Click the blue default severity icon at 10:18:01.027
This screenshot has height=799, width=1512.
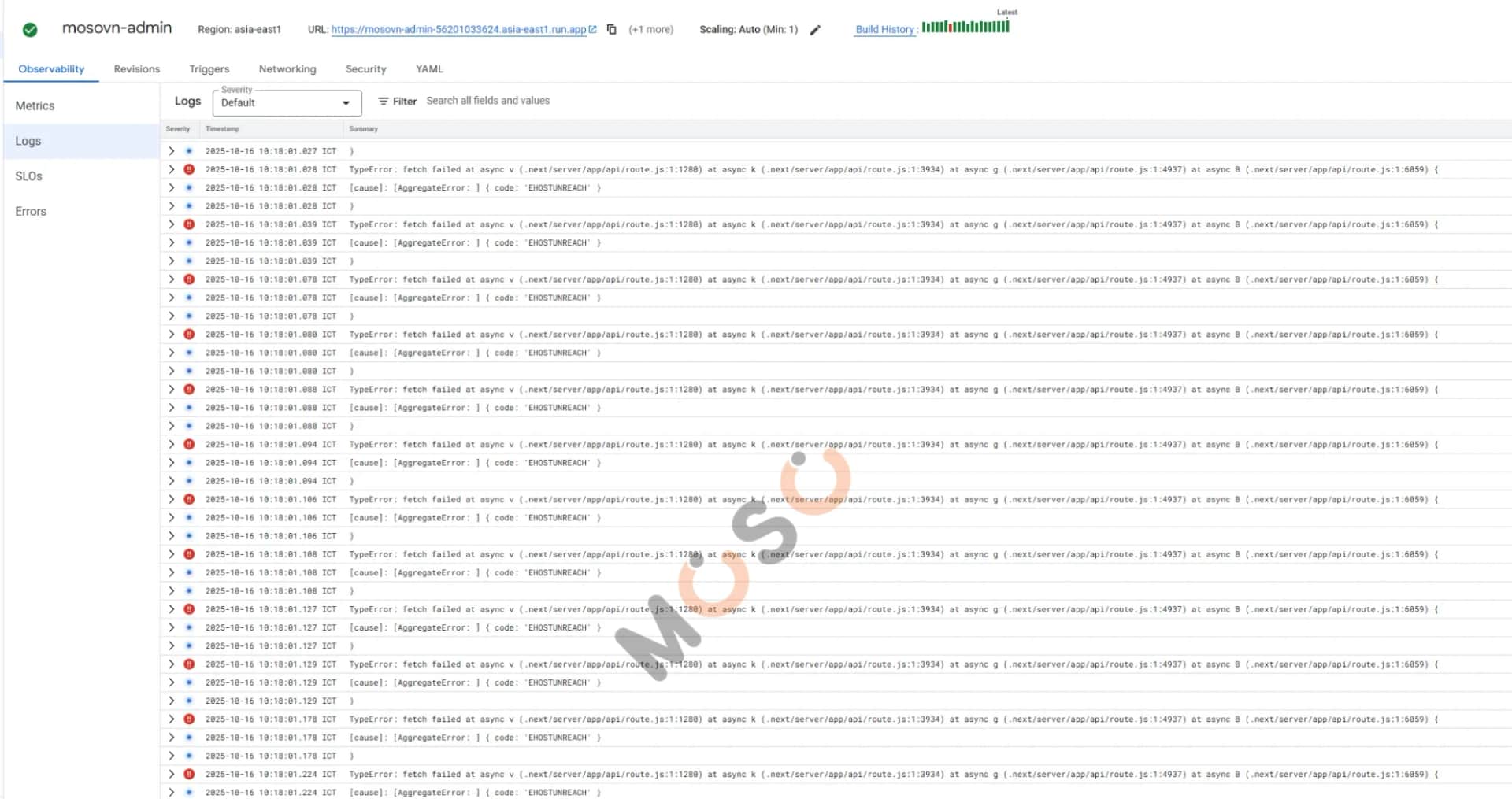[x=189, y=150]
